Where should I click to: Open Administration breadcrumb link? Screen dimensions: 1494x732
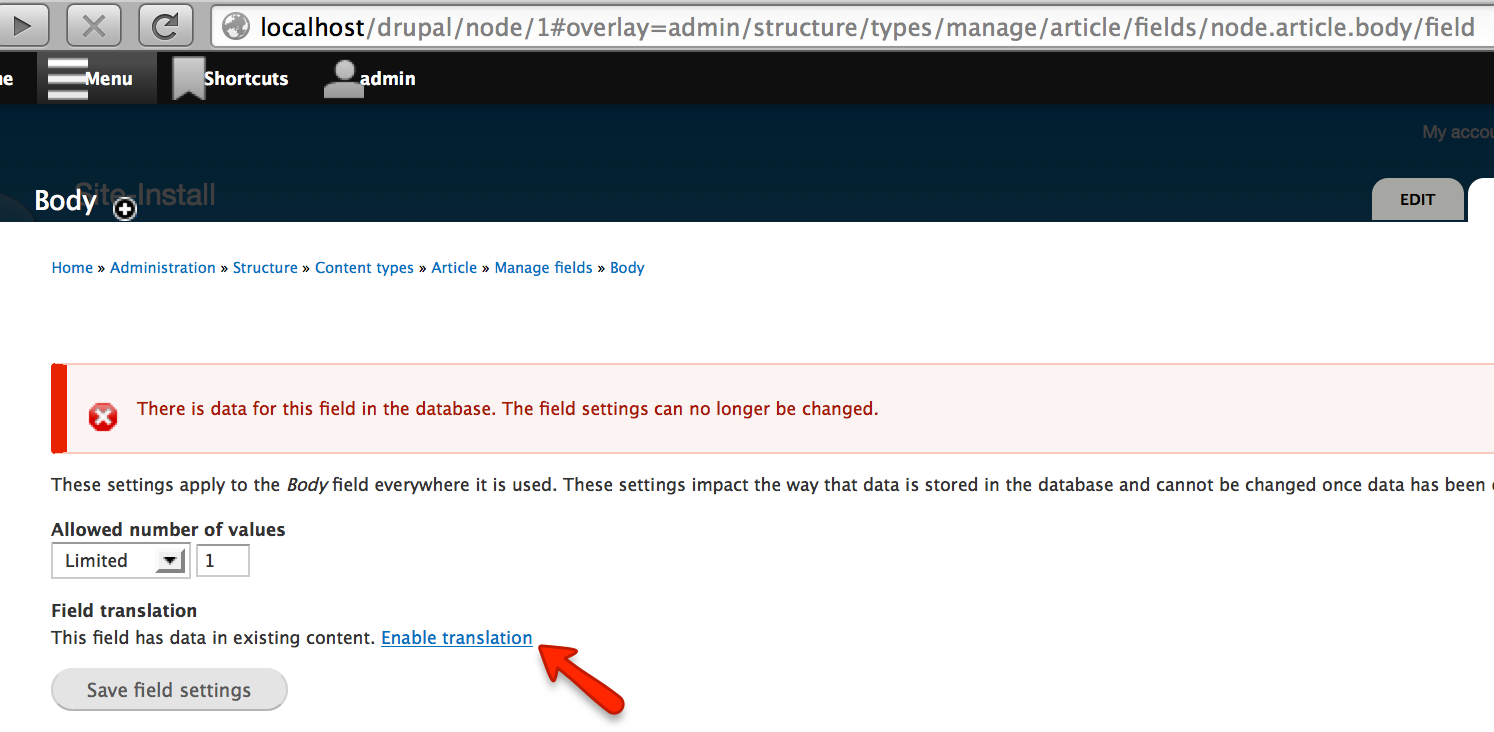click(162, 267)
